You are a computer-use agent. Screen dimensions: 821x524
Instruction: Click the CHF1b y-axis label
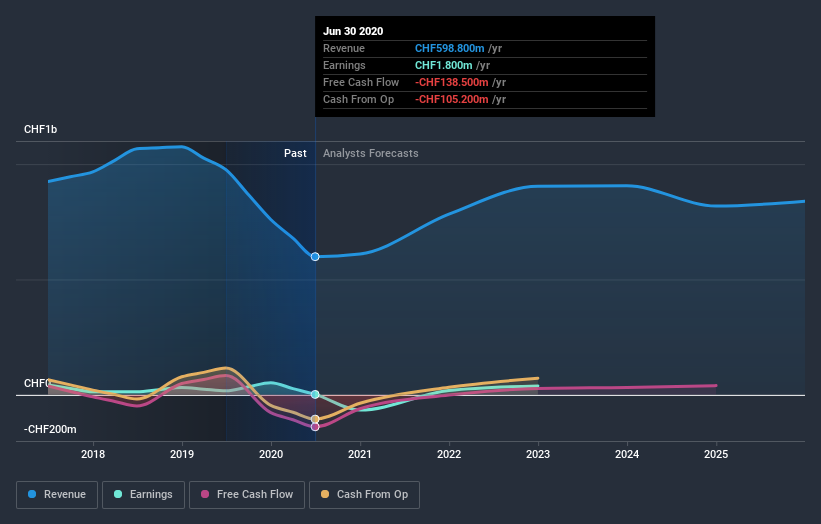pos(40,129)
